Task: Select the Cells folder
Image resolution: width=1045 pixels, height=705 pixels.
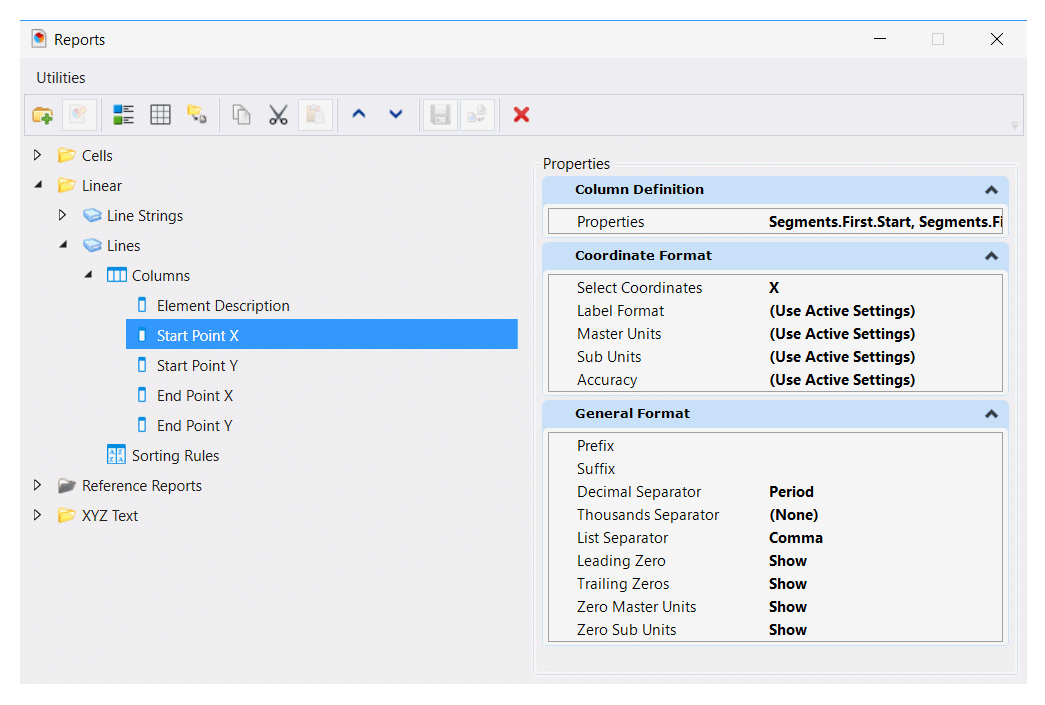Action: coord(97,156)
